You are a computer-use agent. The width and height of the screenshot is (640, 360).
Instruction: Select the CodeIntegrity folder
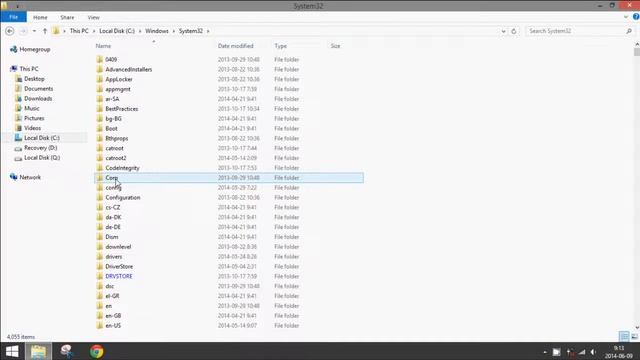(122, 168)
